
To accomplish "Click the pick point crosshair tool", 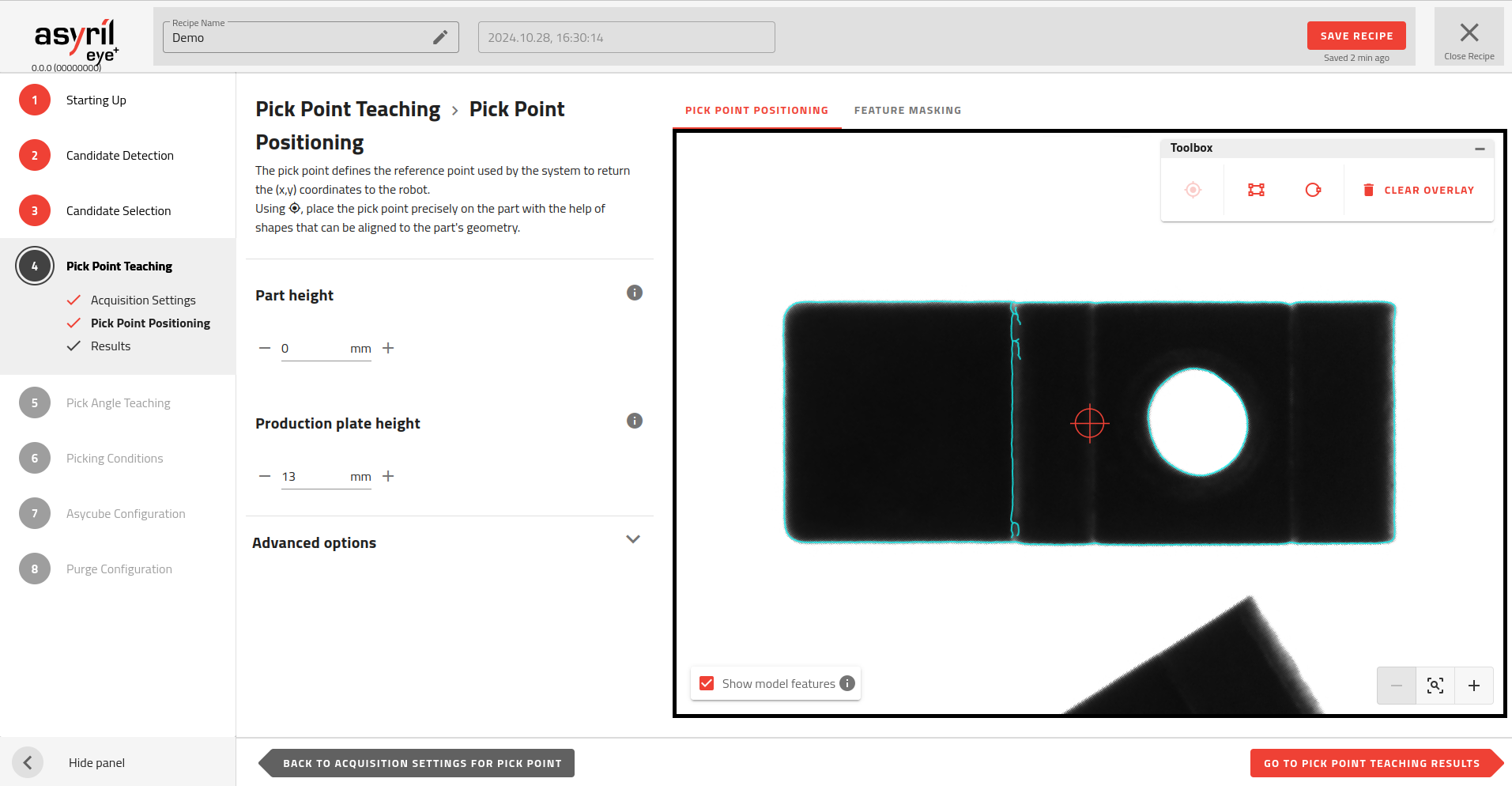I will 1193,190.
